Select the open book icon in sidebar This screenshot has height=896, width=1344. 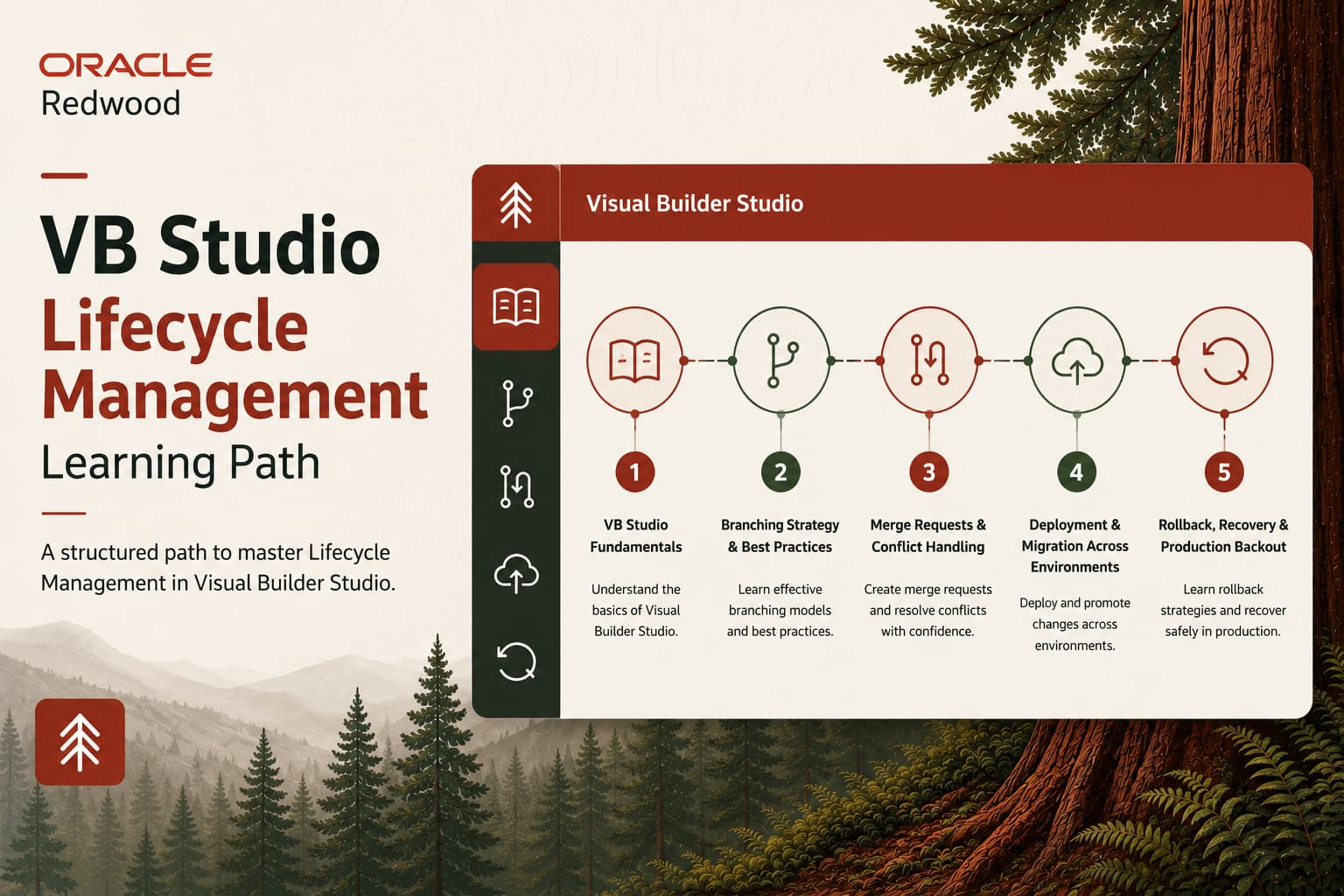coord(516,307)
